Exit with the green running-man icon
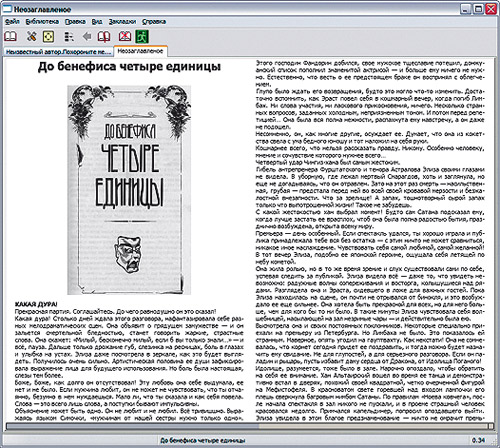500x448 pixels. coord(142,36)
